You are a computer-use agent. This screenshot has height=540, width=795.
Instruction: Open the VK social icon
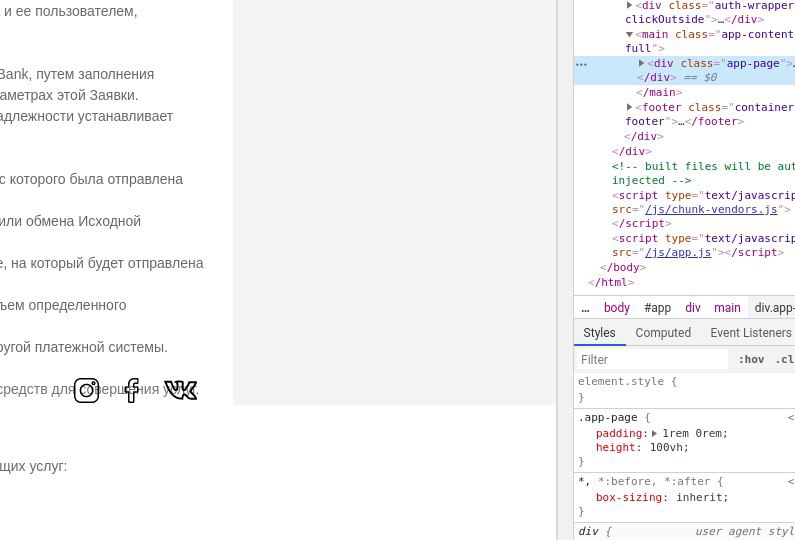point(180,390)
